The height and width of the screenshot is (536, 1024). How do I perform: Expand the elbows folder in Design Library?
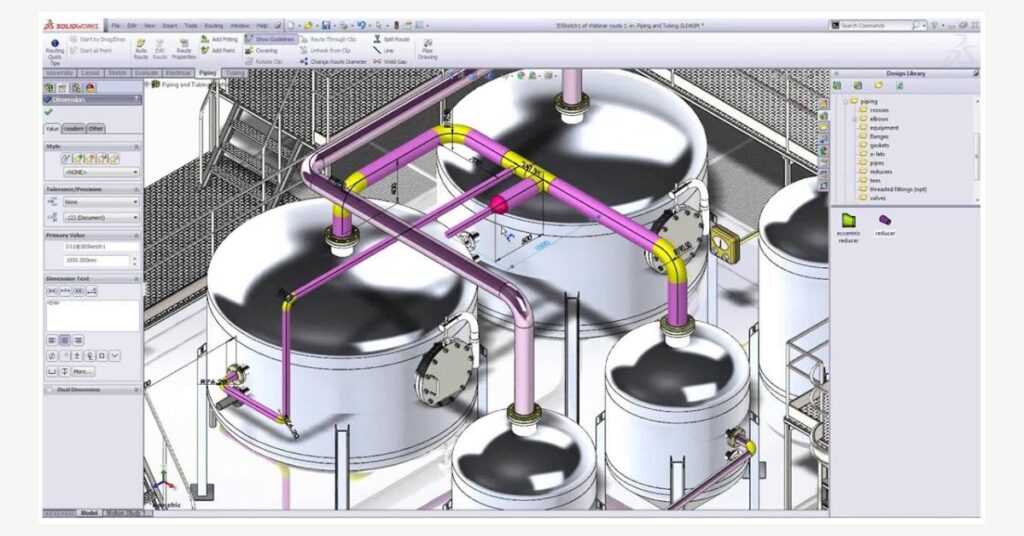tap(853, 119)
